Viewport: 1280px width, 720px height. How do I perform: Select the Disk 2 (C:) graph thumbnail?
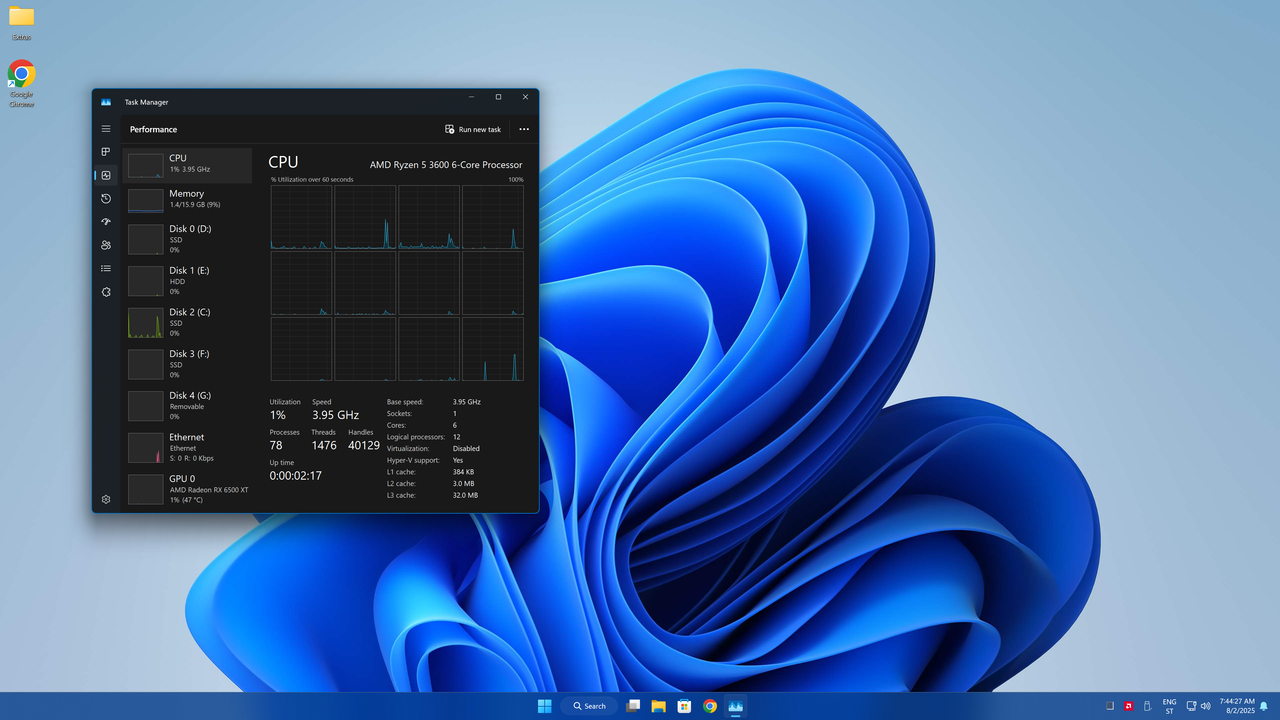point(145,322)
